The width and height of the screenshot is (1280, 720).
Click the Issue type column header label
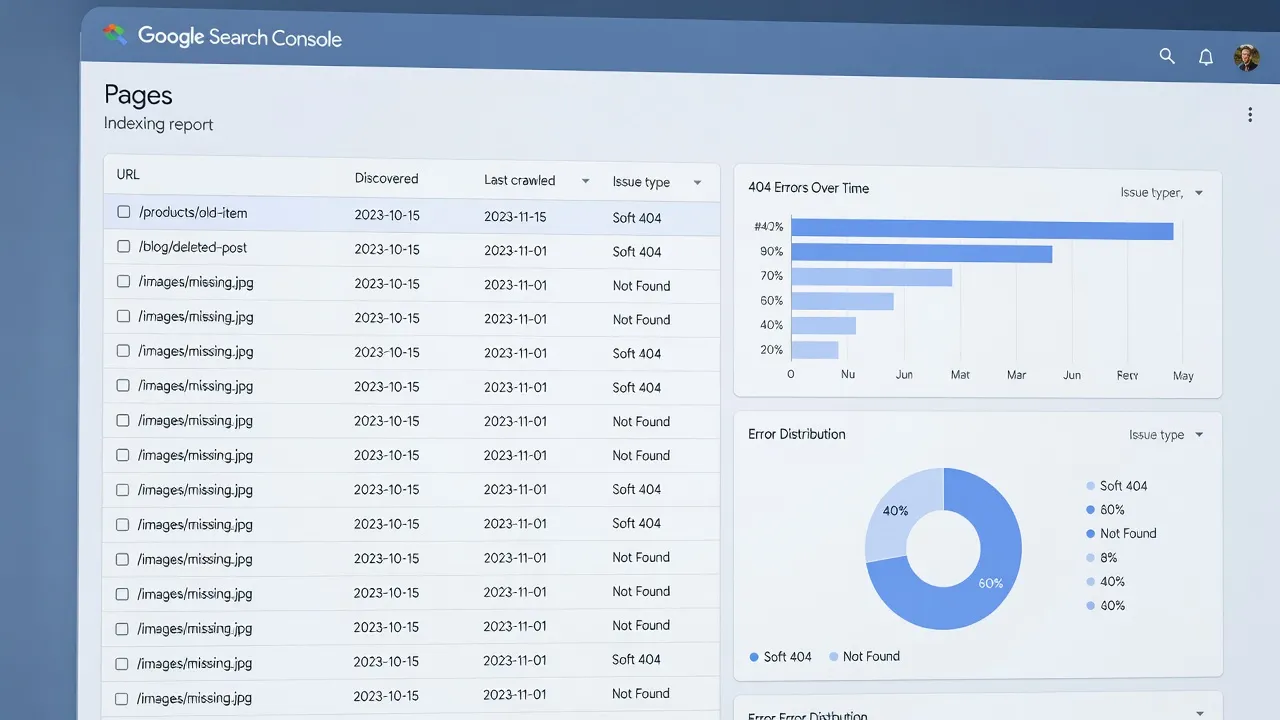click(641, 182)
